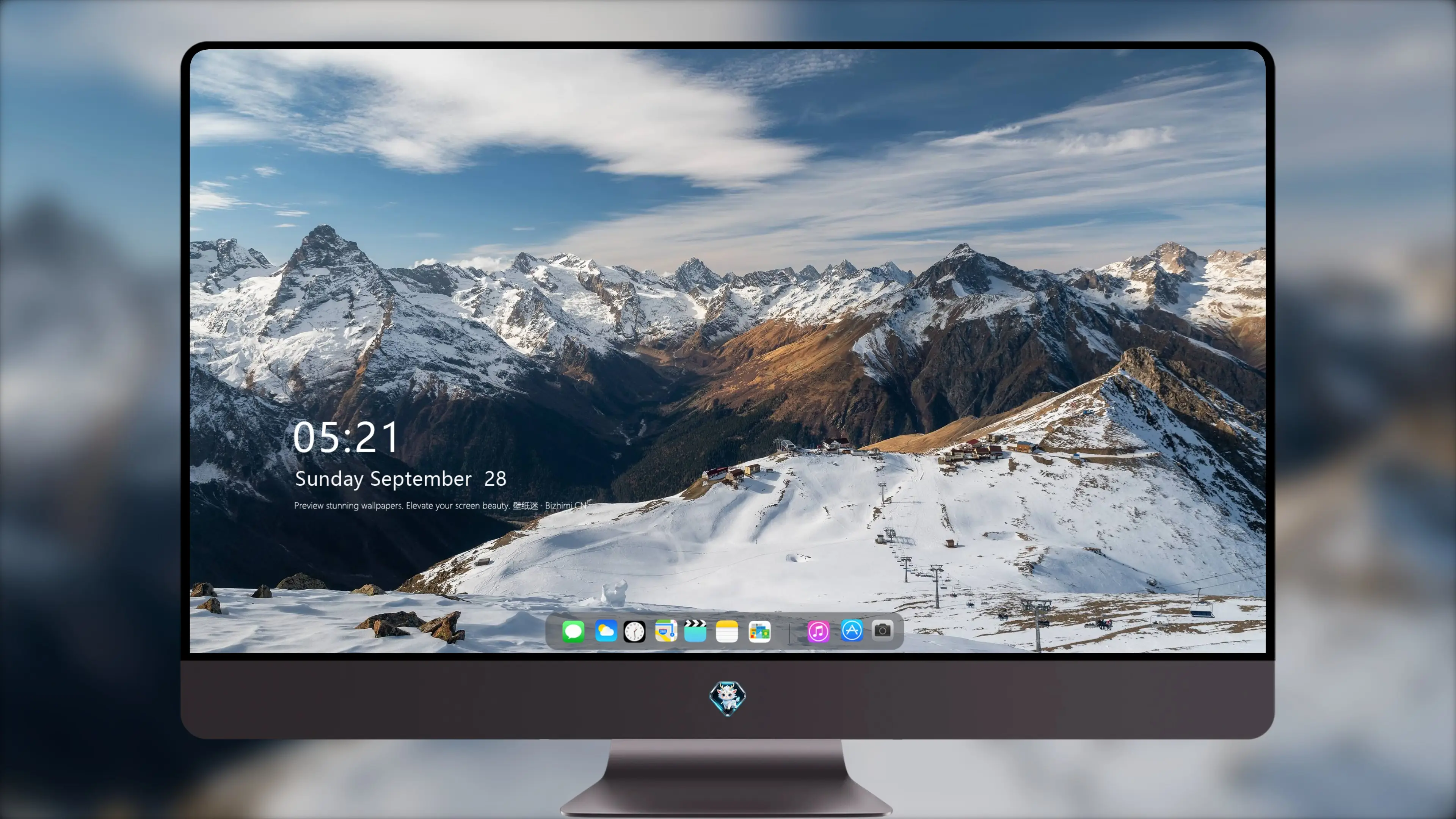Click the Sunday September 28 date text
Screen dimensions: 1456x819
pyautogui.click(x=401, y=479)
